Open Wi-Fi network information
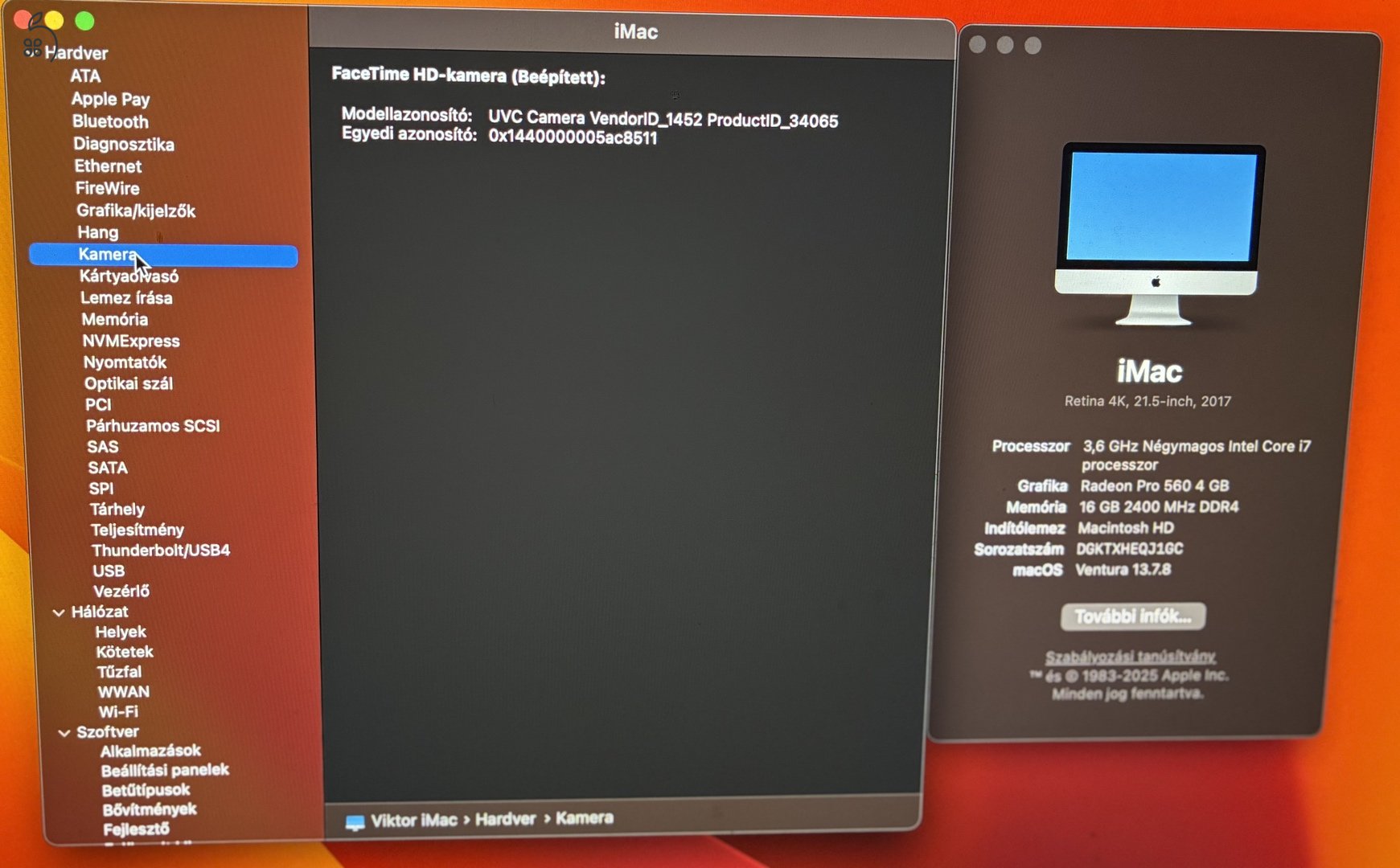This screenshot has height=868, width=1400. click(118, 712)
